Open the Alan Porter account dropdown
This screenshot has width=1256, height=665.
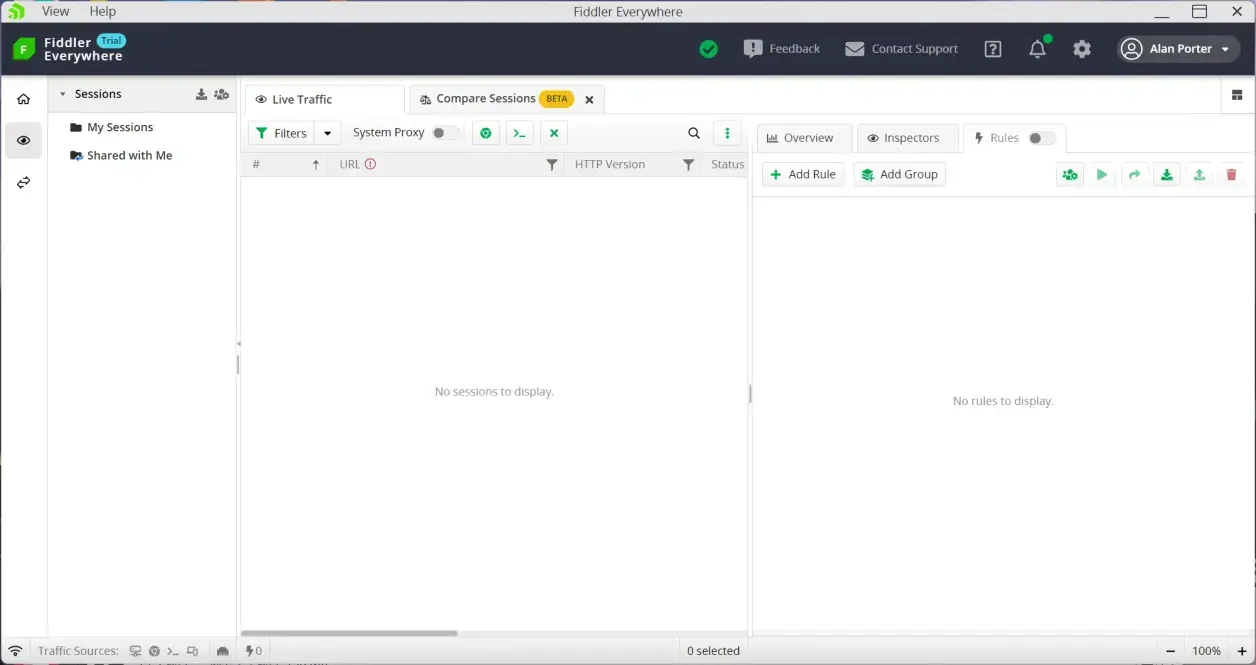point(1179,49)
